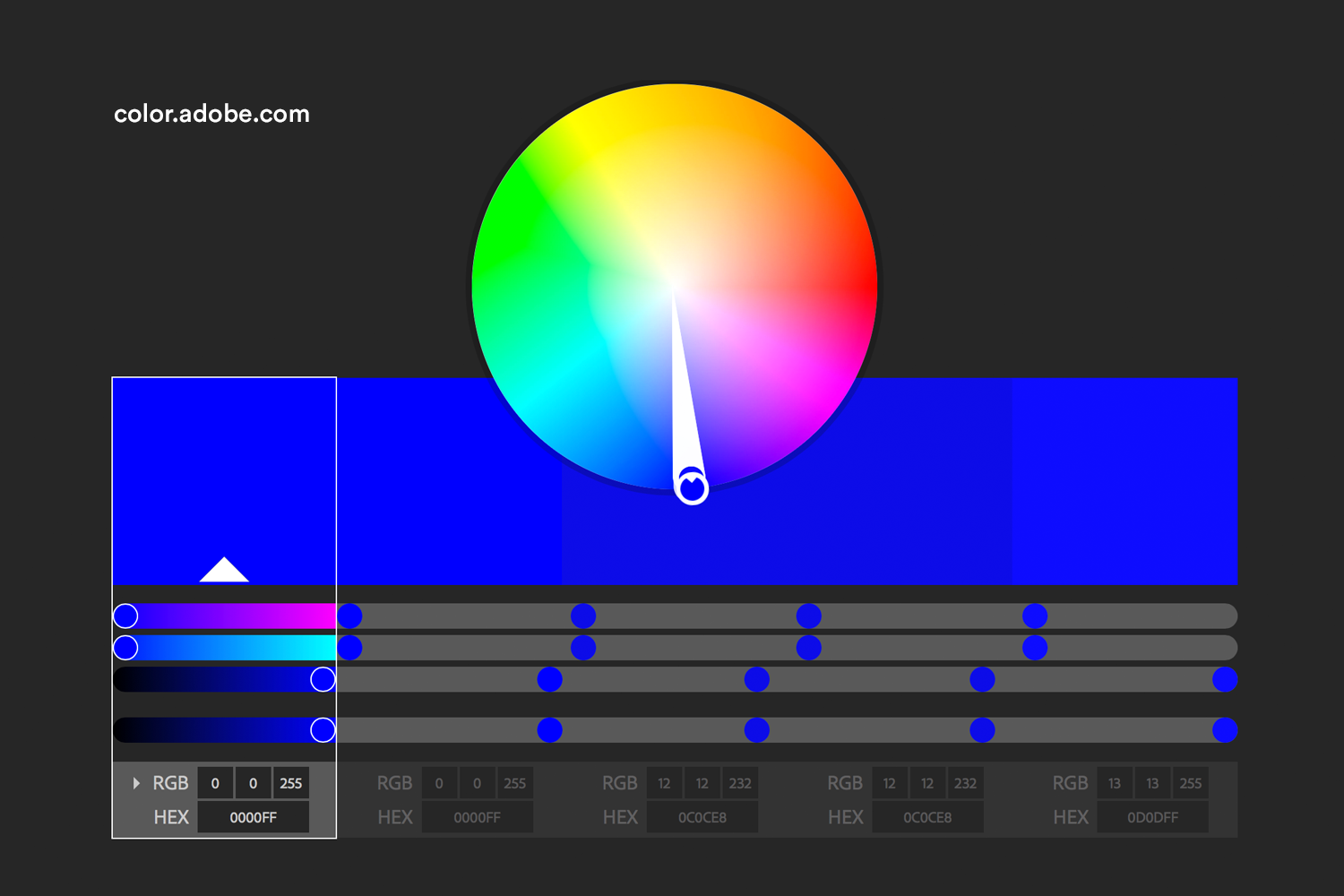
Task: Click the selected swatch's blue value 255 field
Action: [x=290, y=783]
